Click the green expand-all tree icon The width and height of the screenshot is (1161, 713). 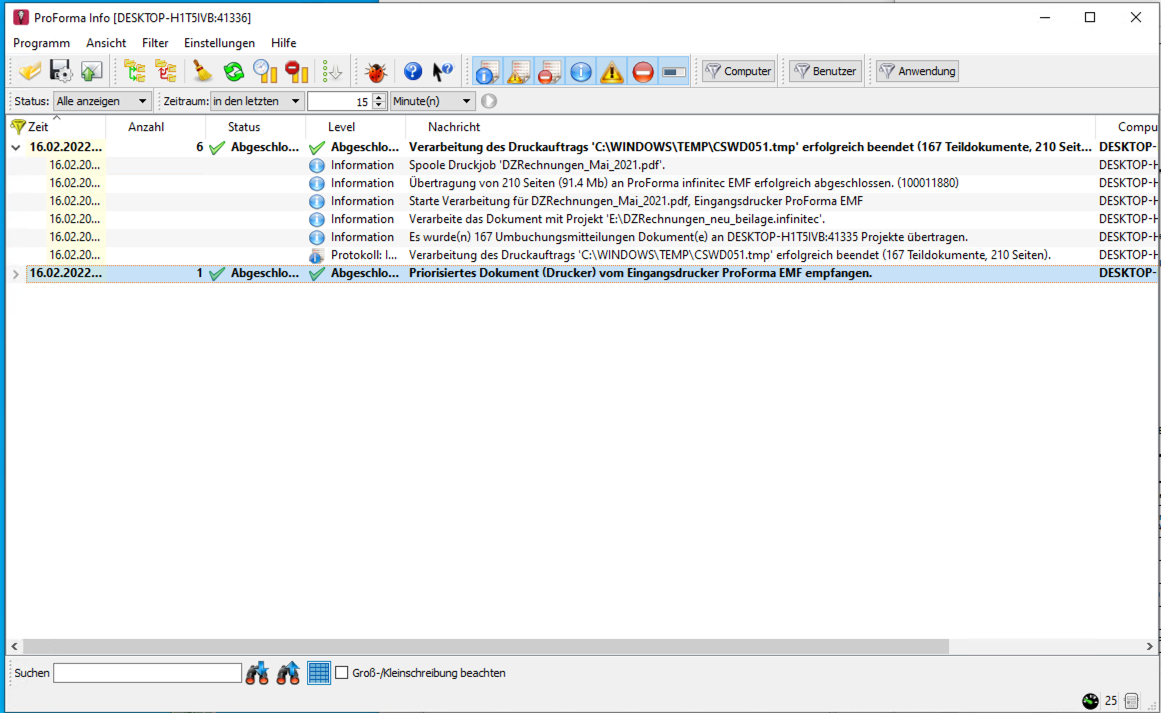click(135, 71)
